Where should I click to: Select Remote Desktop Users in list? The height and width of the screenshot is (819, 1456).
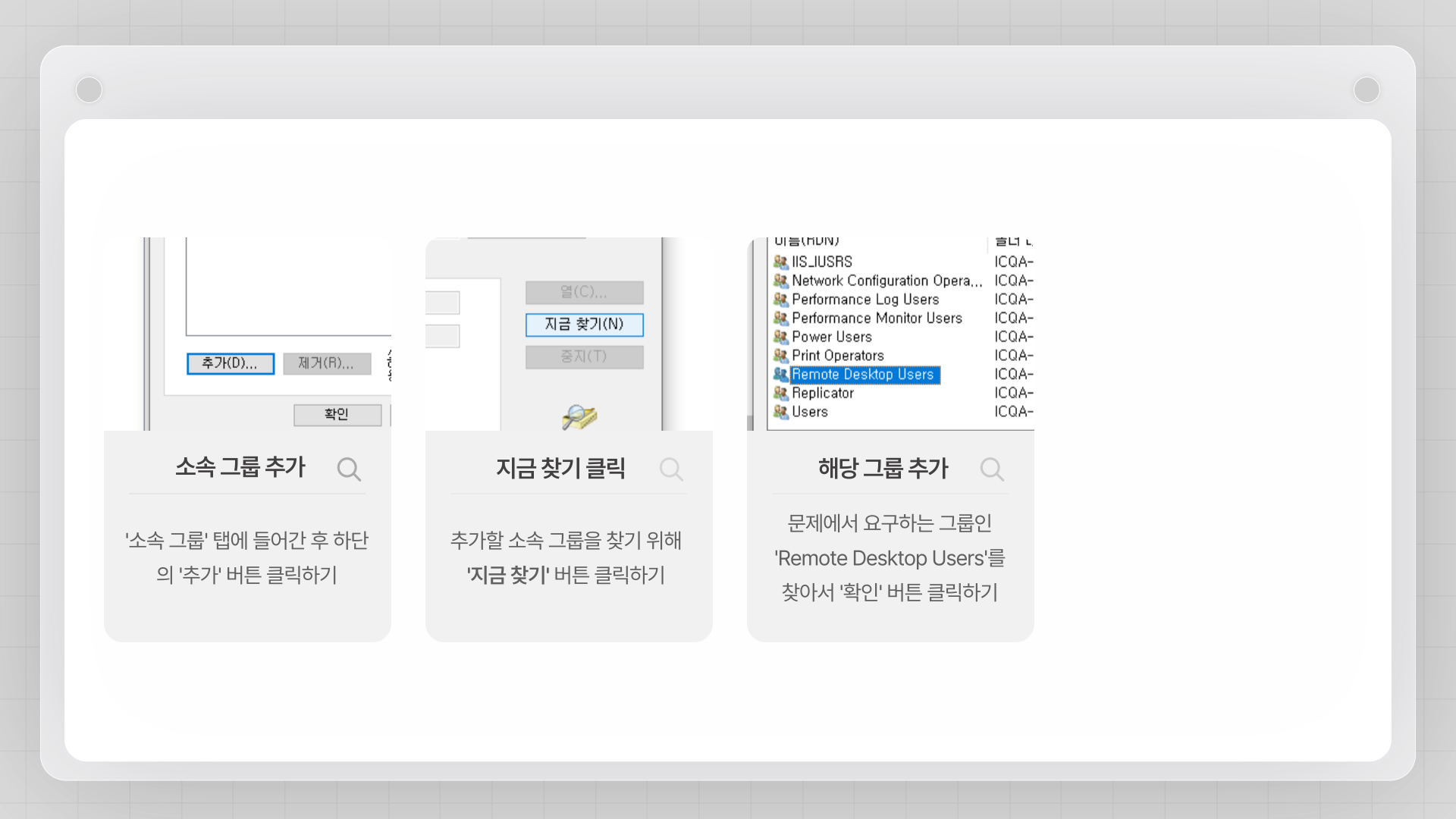(x=863, y=375)
